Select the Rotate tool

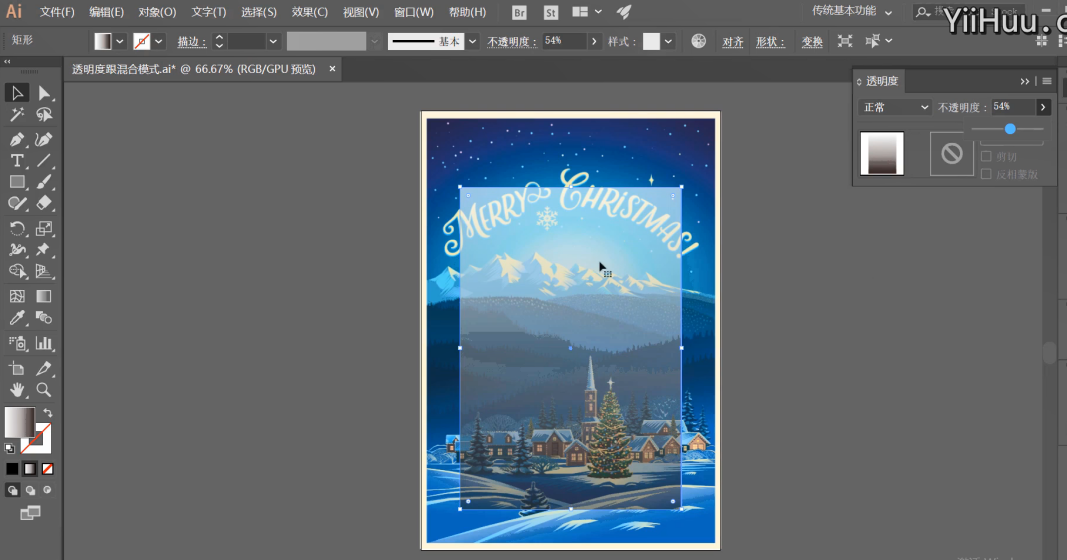17,228
